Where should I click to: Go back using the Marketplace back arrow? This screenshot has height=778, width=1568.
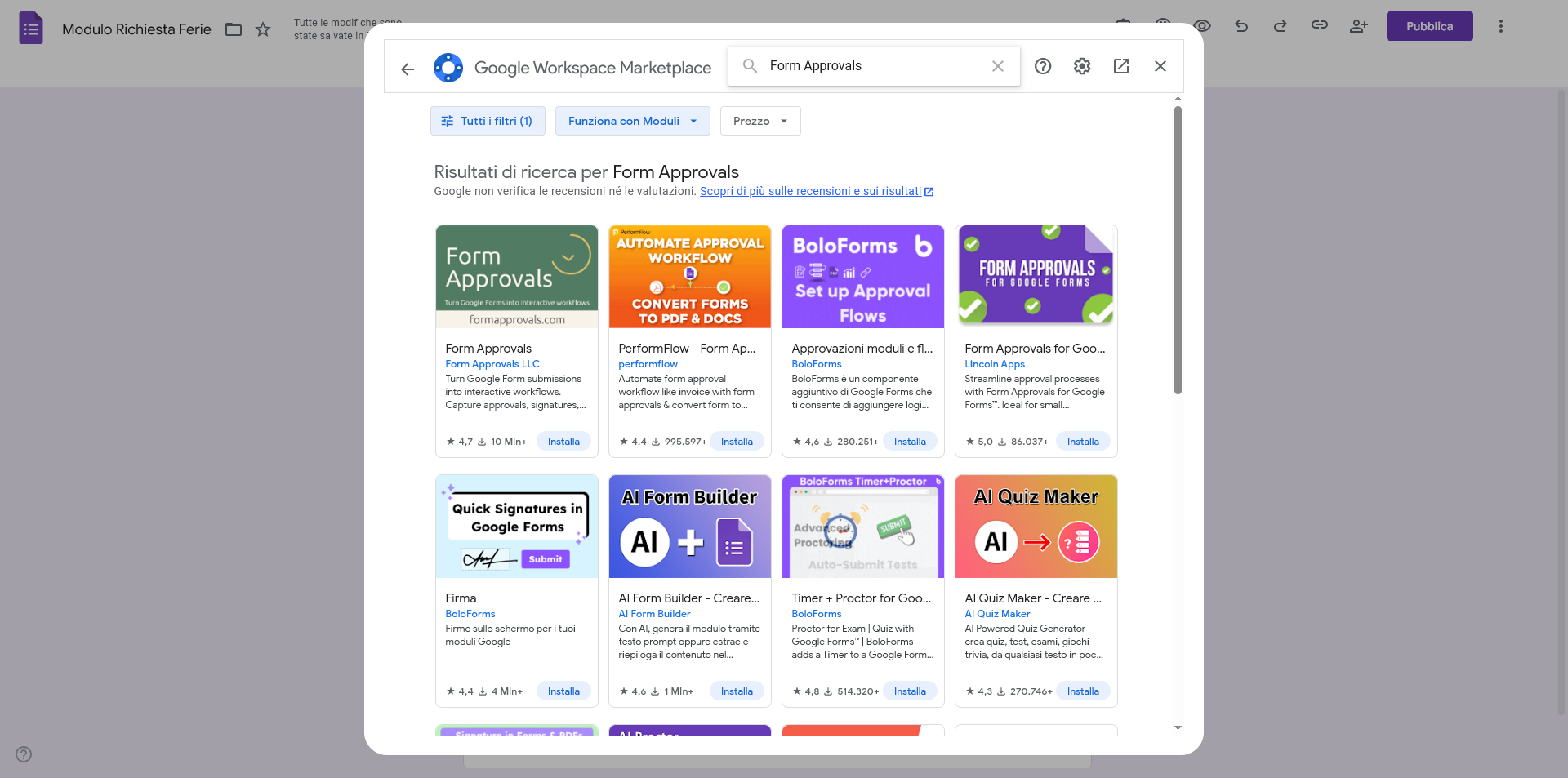[x=407, y=69]
